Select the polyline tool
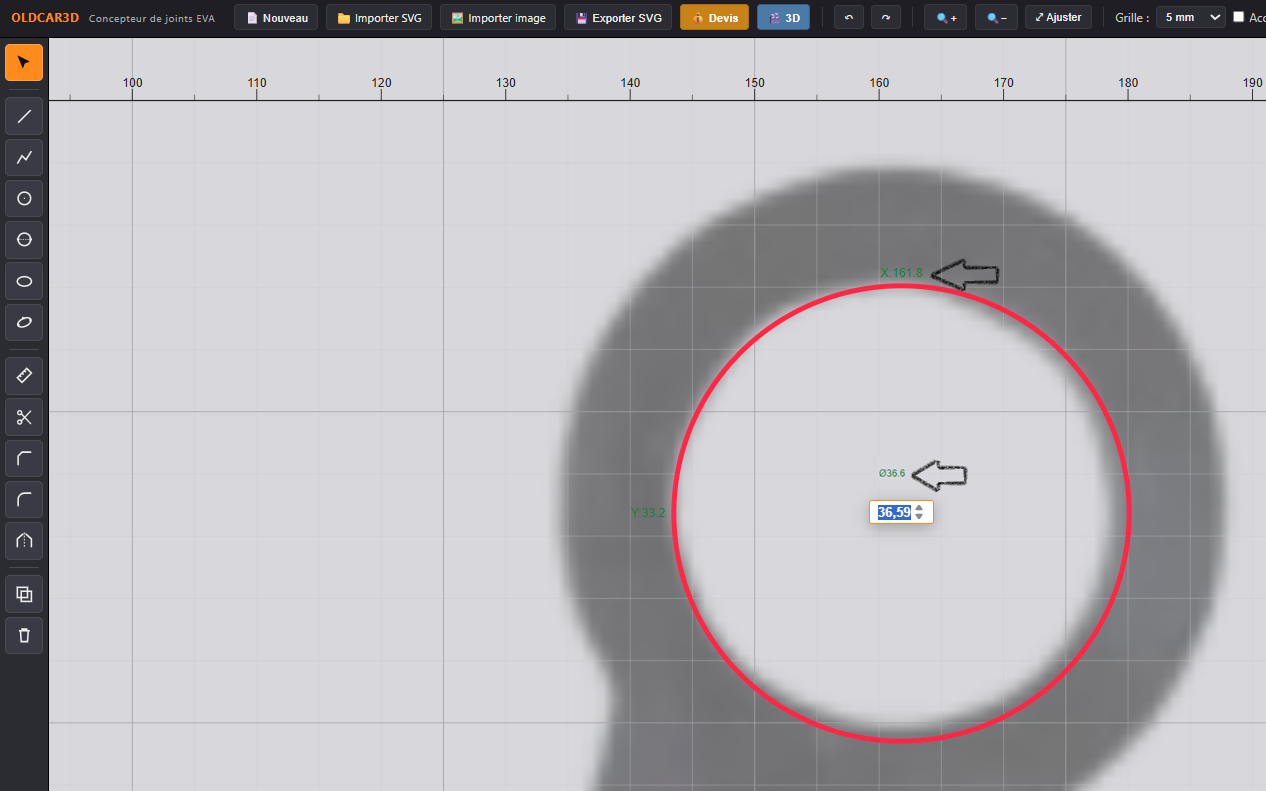The height and width of the screenshot is (791, 1266). [x=24, y=157]
